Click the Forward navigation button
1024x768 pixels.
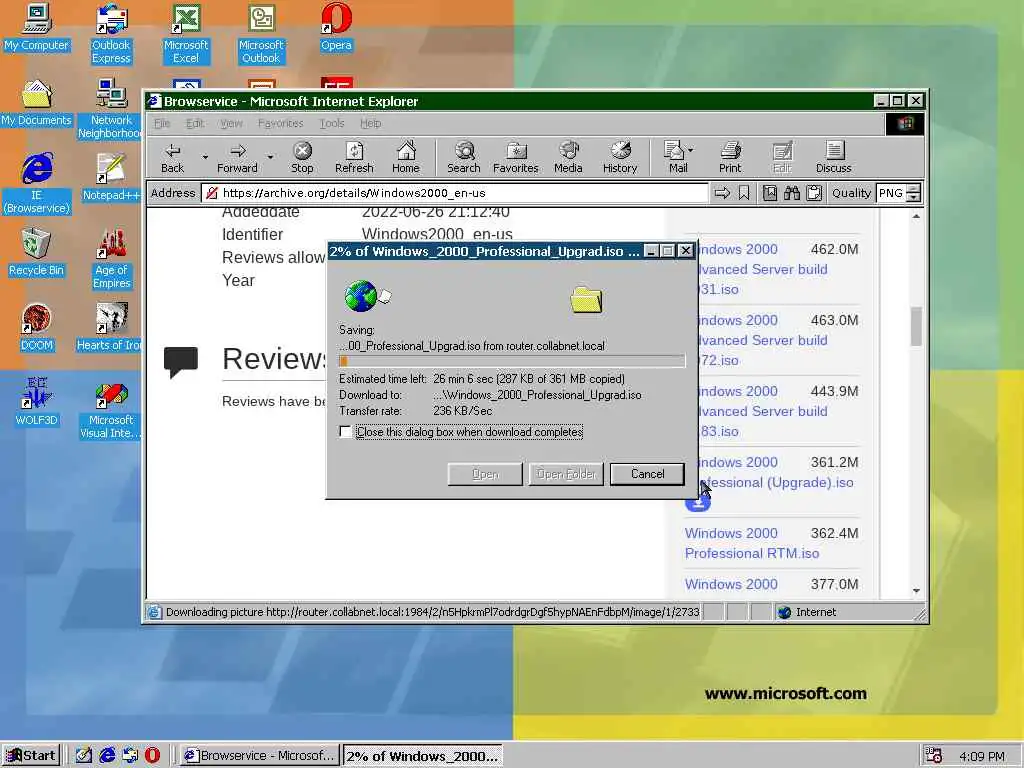(x=237, y=158)
